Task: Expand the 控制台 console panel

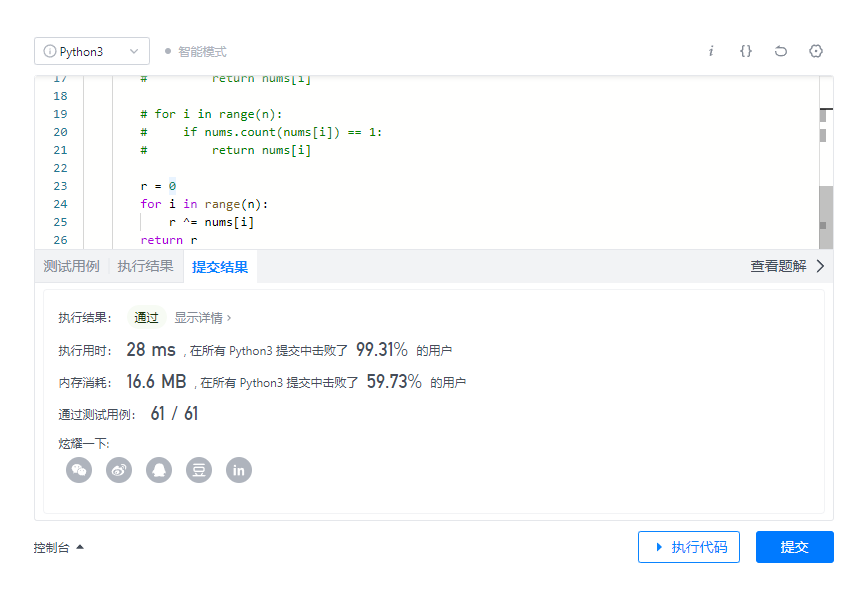Action: 58,547
